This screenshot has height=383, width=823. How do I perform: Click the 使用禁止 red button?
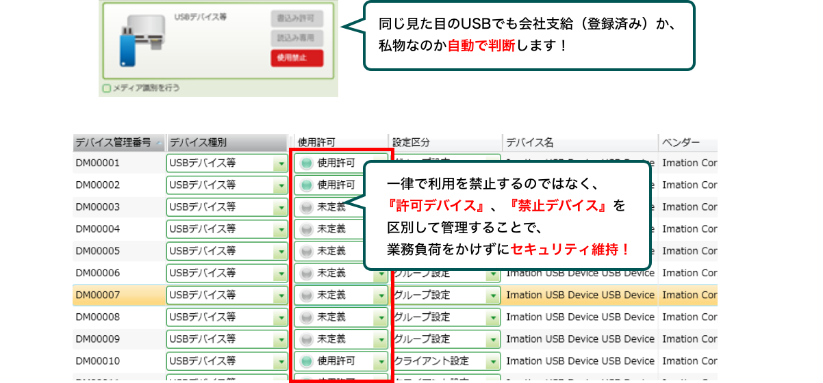297,58
